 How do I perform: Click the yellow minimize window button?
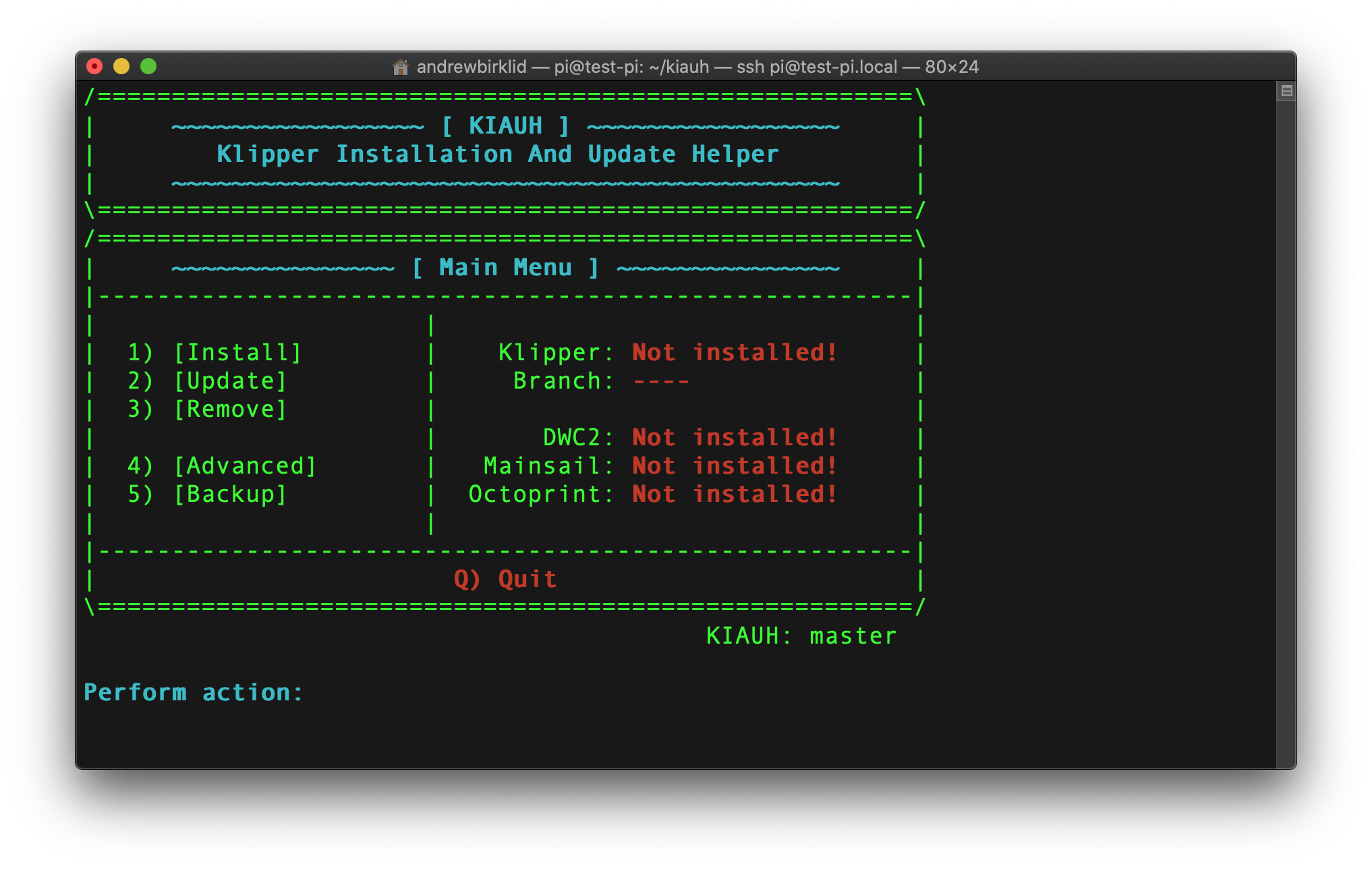point(121,66)
